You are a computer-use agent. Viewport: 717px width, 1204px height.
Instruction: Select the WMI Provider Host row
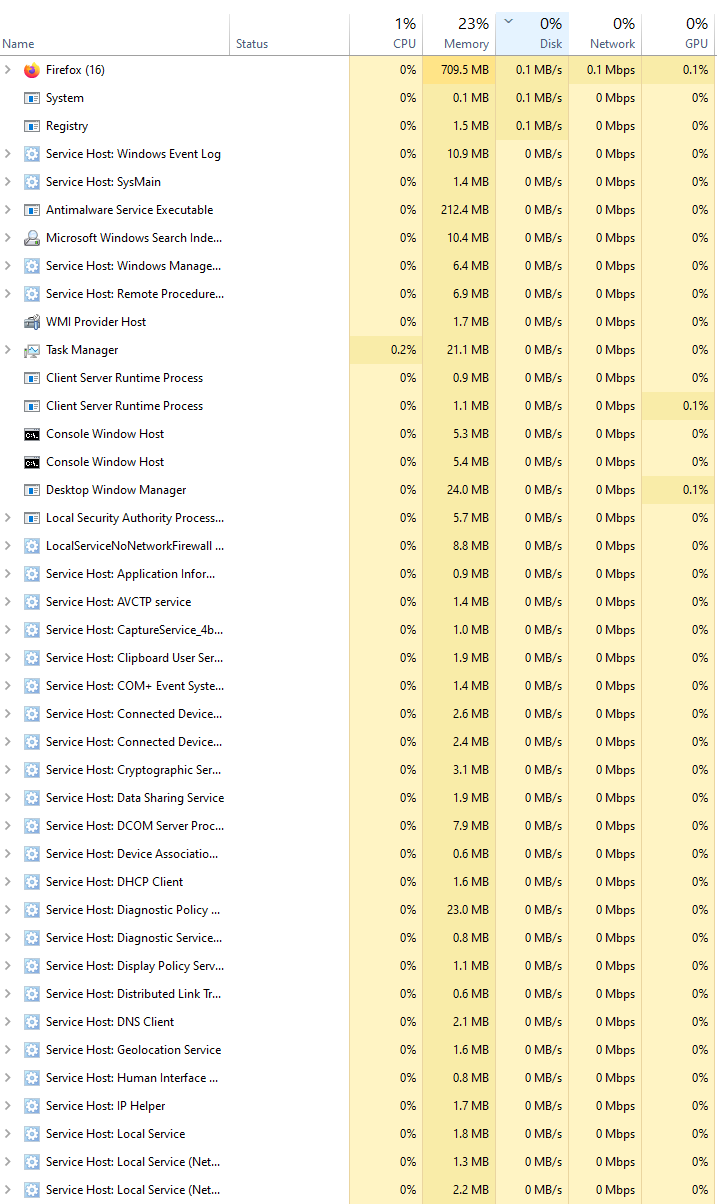click(358, 322)
